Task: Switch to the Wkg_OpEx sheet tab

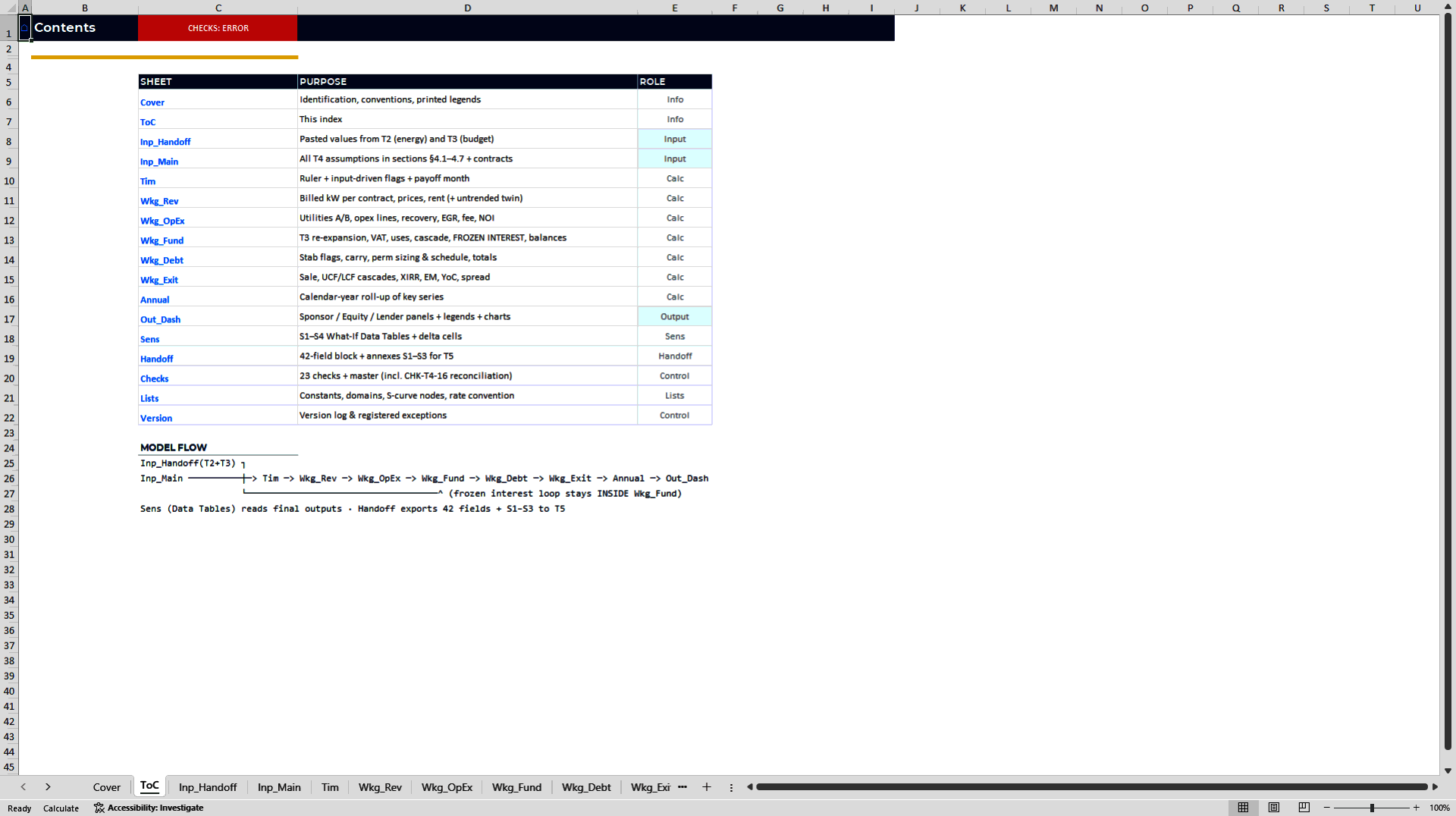Action: coord(447,787)
